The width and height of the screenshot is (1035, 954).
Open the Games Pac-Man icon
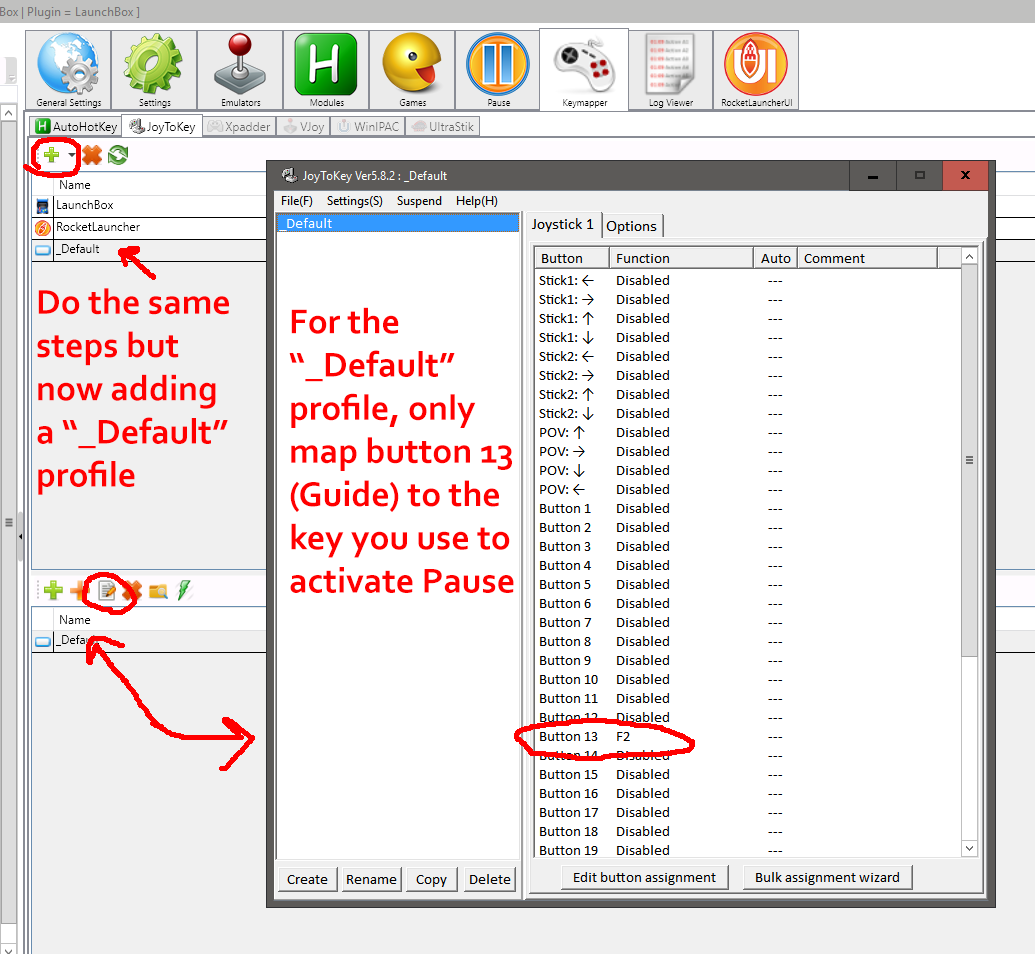[412, 70]
